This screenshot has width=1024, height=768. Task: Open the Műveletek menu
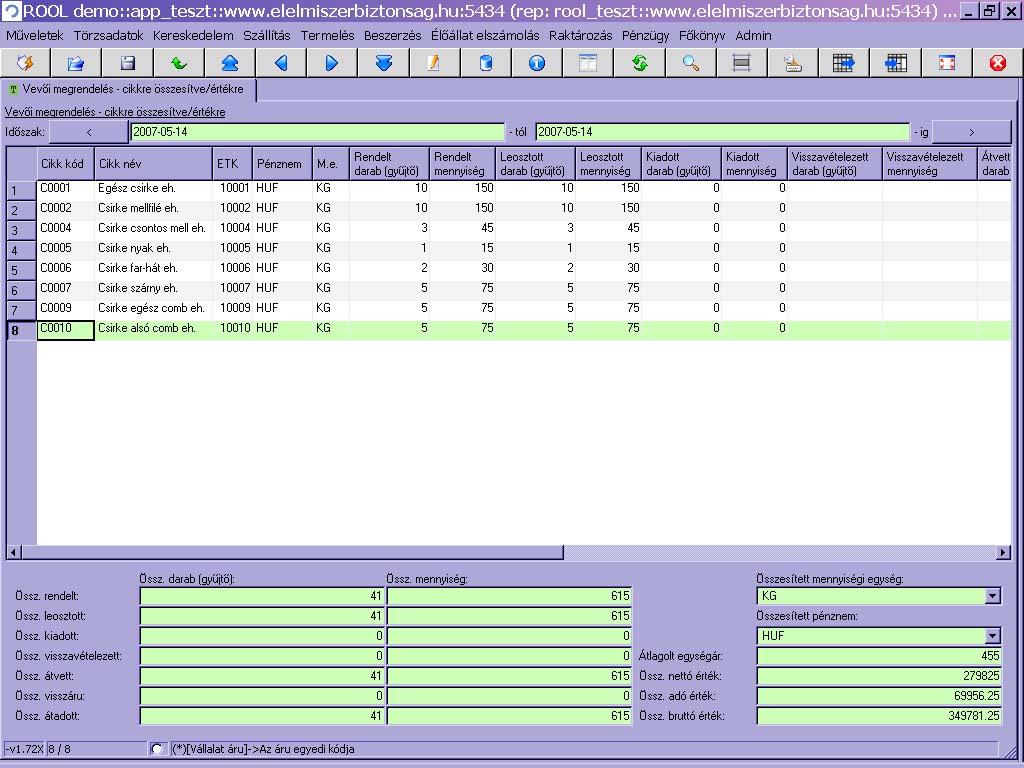click(x=35, y=36)
